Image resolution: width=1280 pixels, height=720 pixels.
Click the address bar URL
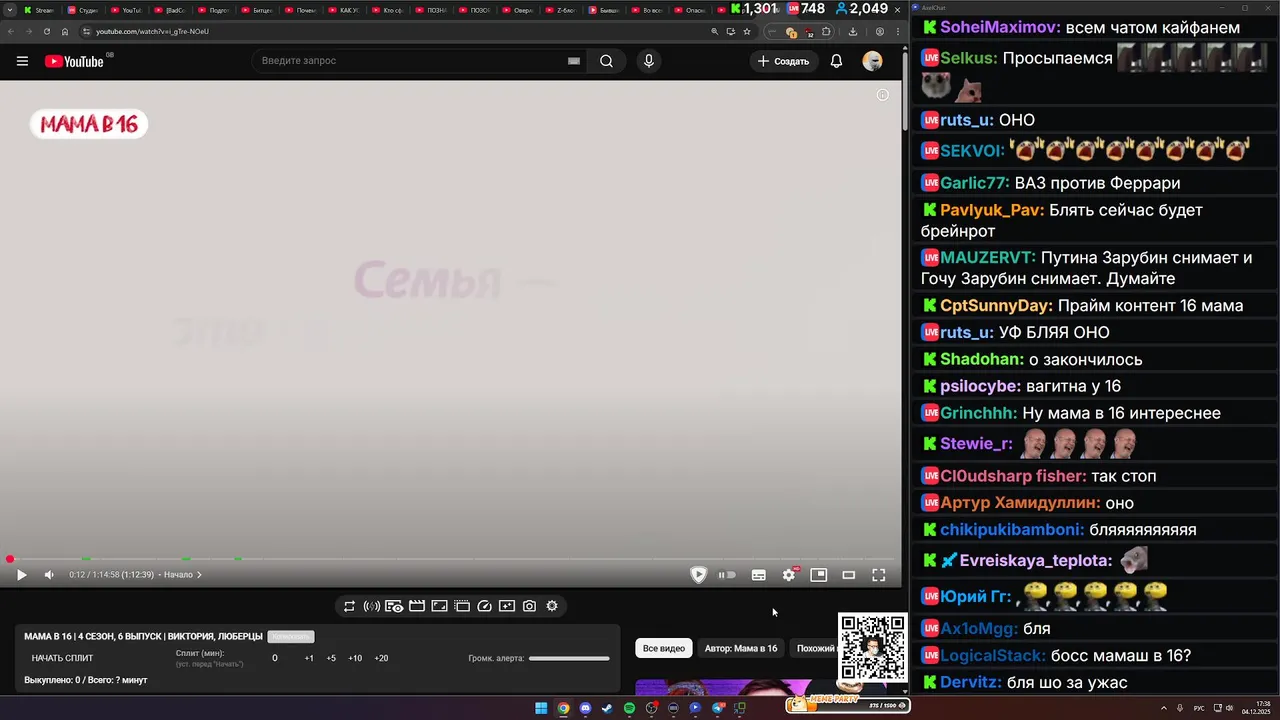click(x=152, y=31)
